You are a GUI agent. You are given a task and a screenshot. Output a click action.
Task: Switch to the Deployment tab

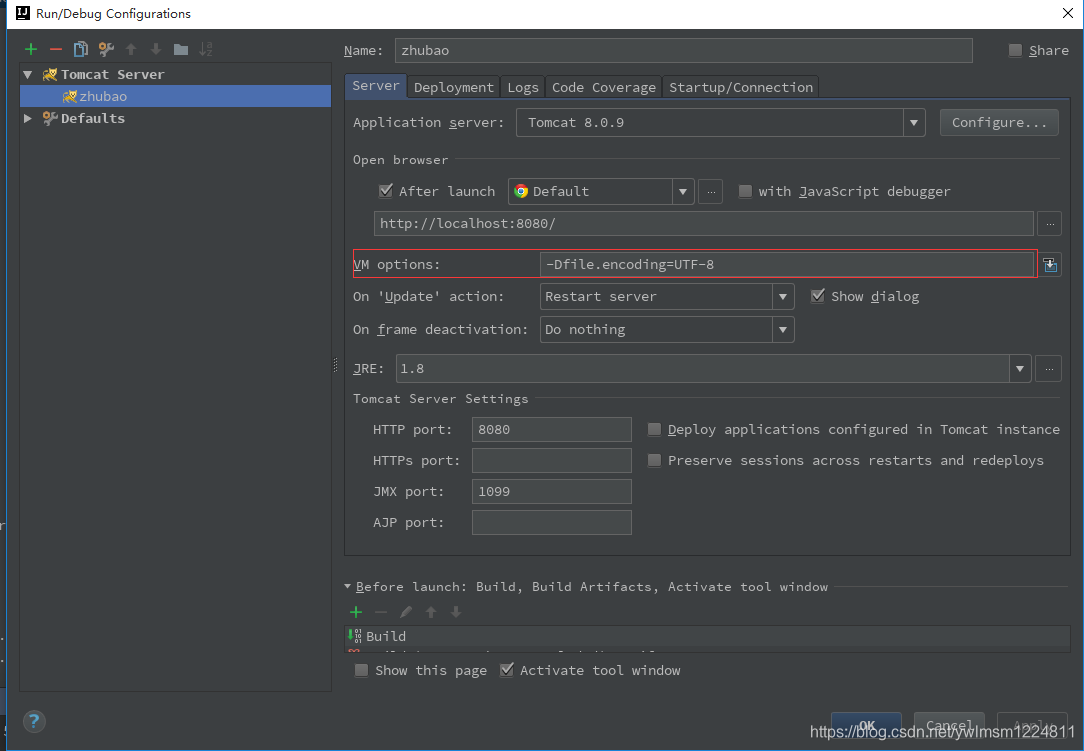454,88
